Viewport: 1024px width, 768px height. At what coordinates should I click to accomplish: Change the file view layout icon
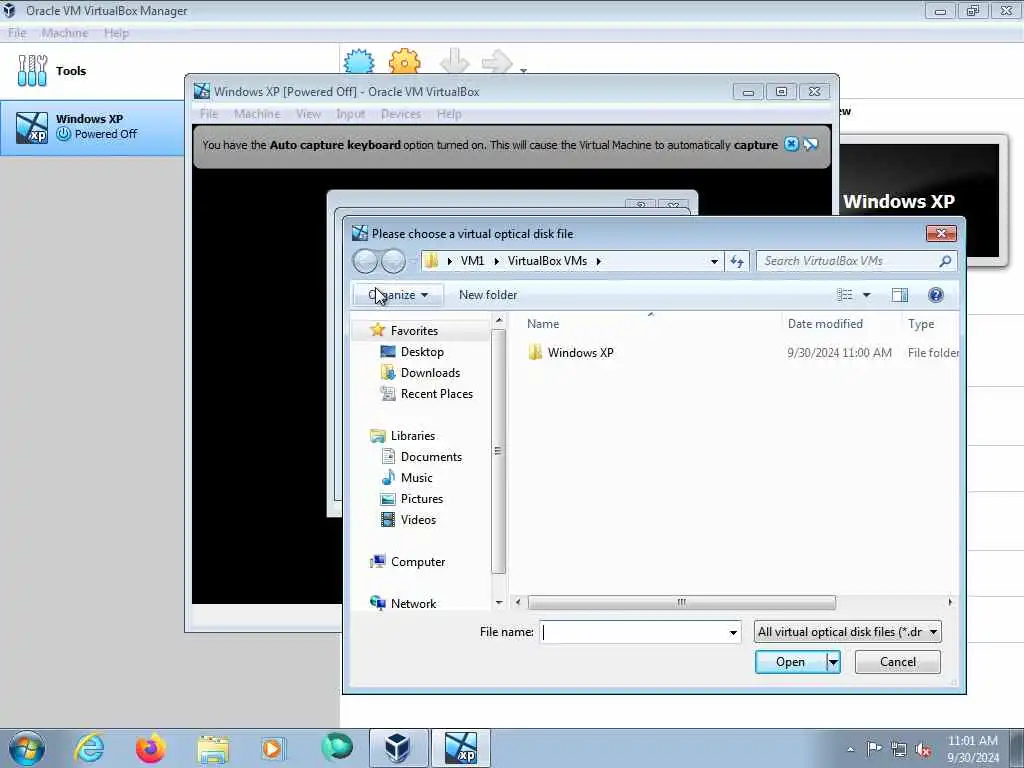click(x=844, y=295)
